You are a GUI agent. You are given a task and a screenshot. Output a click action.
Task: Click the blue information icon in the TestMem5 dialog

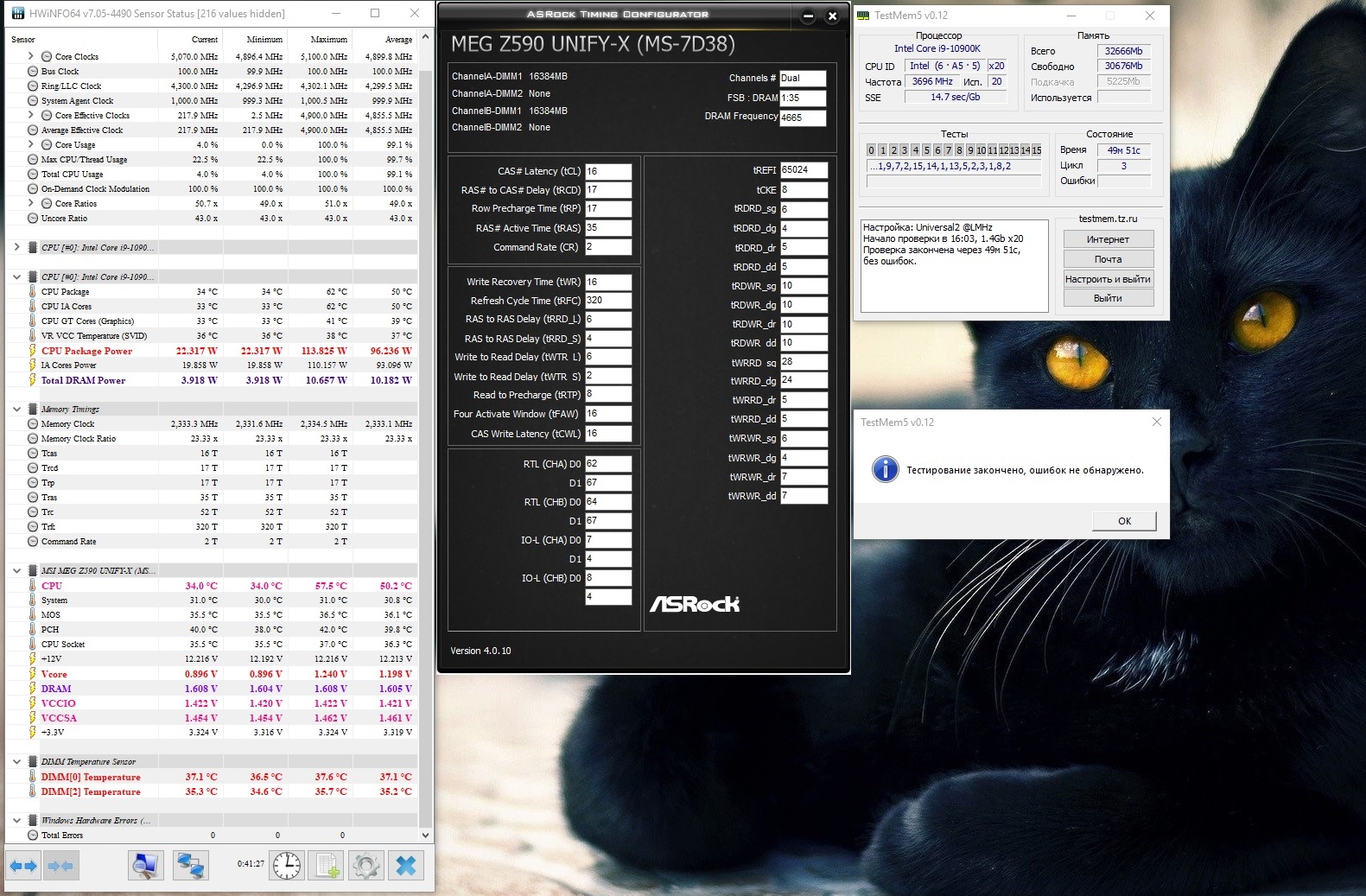[x=885, y=469]
